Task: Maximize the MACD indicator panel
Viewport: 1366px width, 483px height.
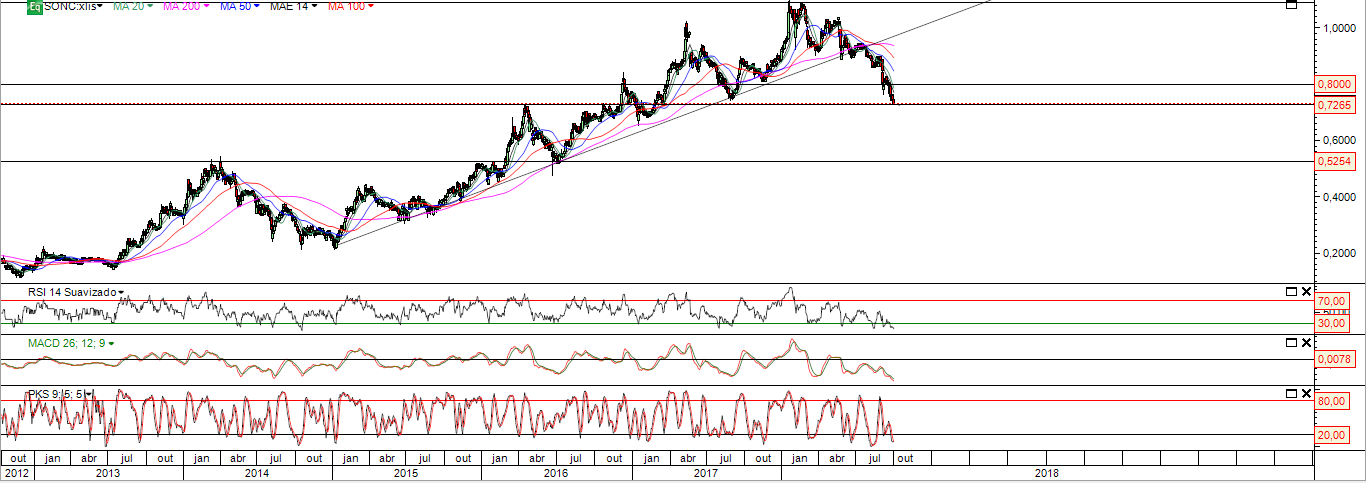Action: 1290,342
